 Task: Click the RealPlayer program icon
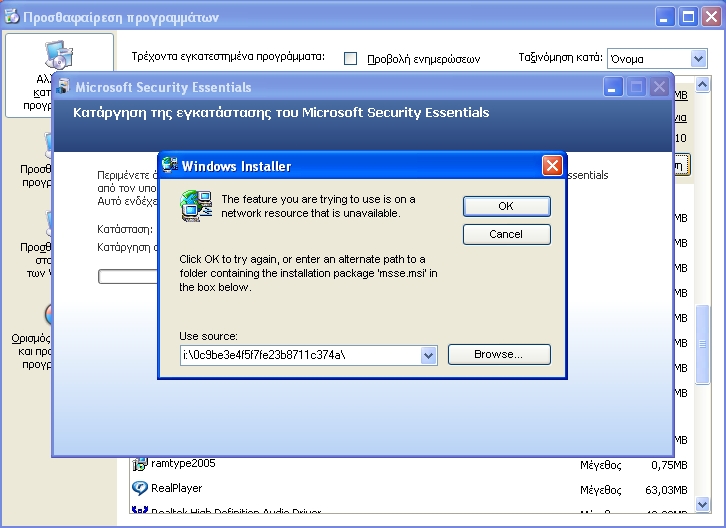click(139, 488)
